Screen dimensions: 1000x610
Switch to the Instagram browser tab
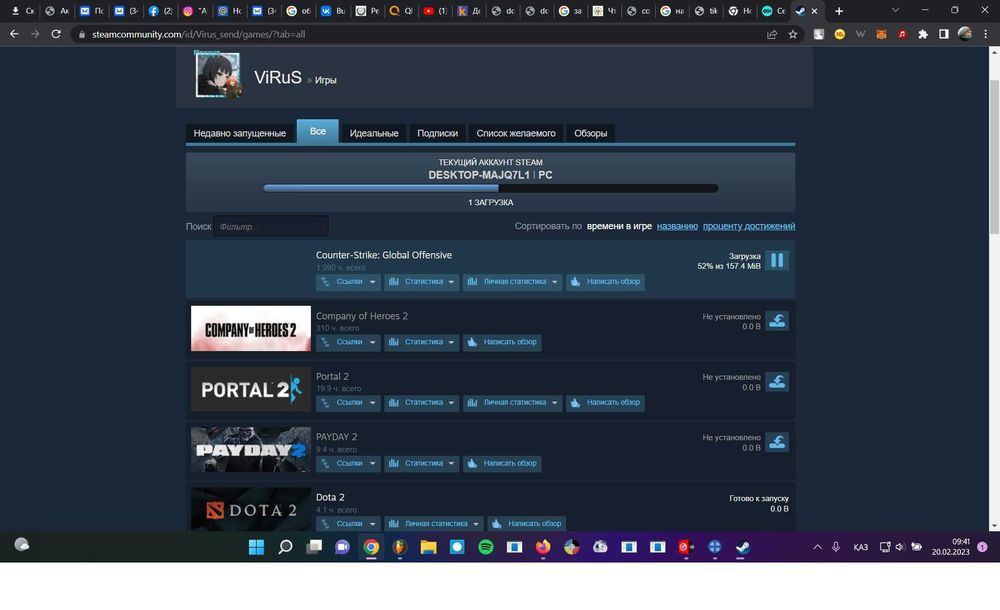(195, 11)
